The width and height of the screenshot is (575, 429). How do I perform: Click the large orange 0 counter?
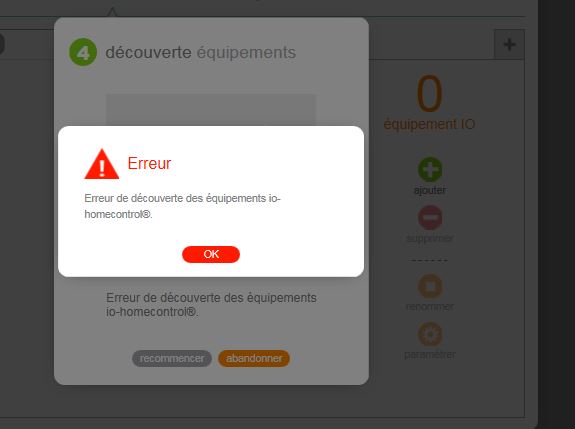pyautogui.click(x=429, y=94)
